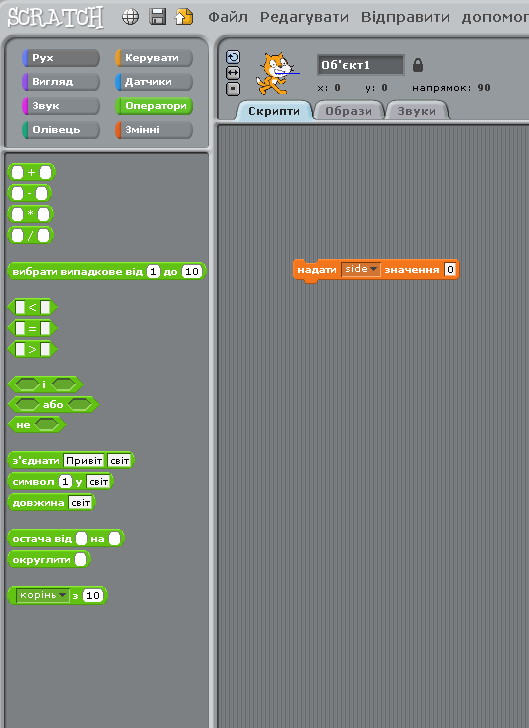Select the 'don't rotate' rotation style button
The width and height of the screenshot is (529, 728).
233,89
